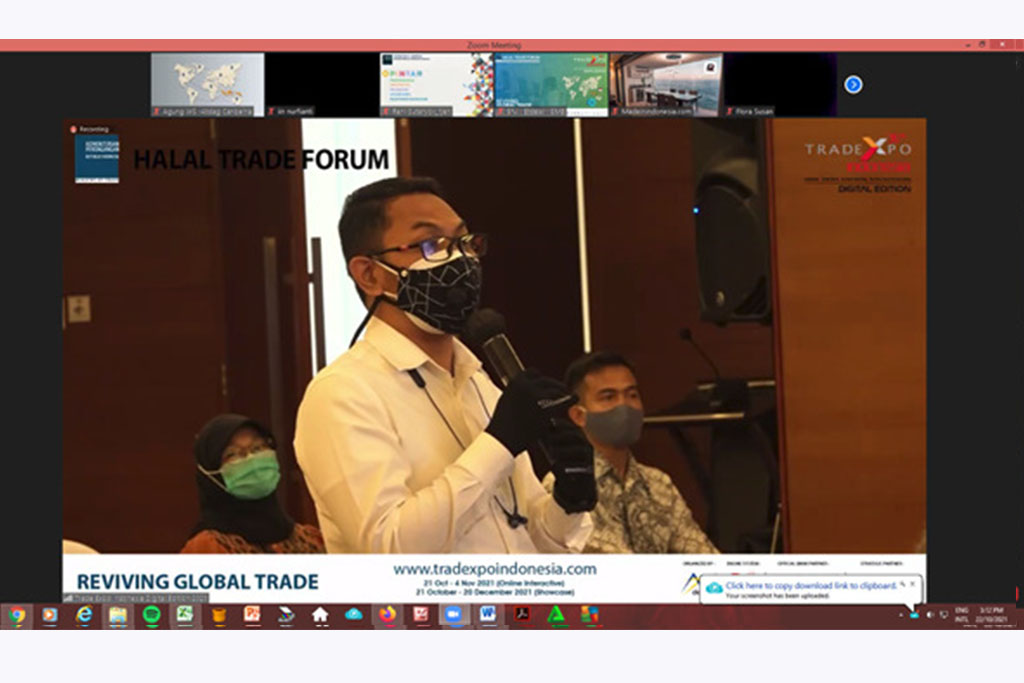The width and height of the screenshot is (1024, 683).
Task: Select the MadeInIndonesia.com participant thumbnail
Action: [x=666, y=85]
